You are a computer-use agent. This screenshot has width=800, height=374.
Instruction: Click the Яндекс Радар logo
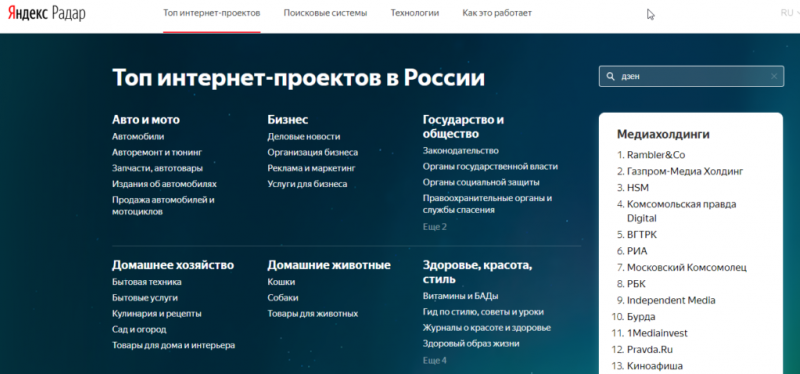click(46, 13)
